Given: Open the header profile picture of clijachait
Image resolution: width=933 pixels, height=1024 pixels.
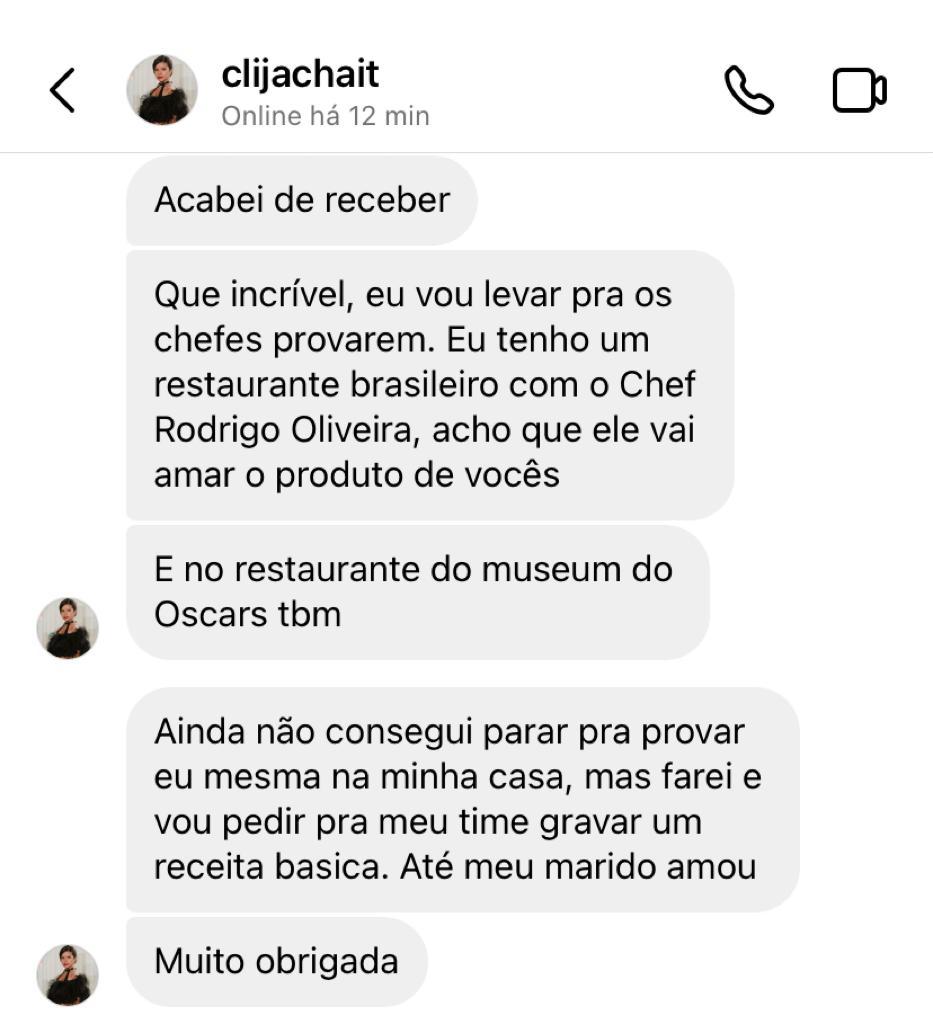Looking at the screenshot, I should click(x=162, y=89).
